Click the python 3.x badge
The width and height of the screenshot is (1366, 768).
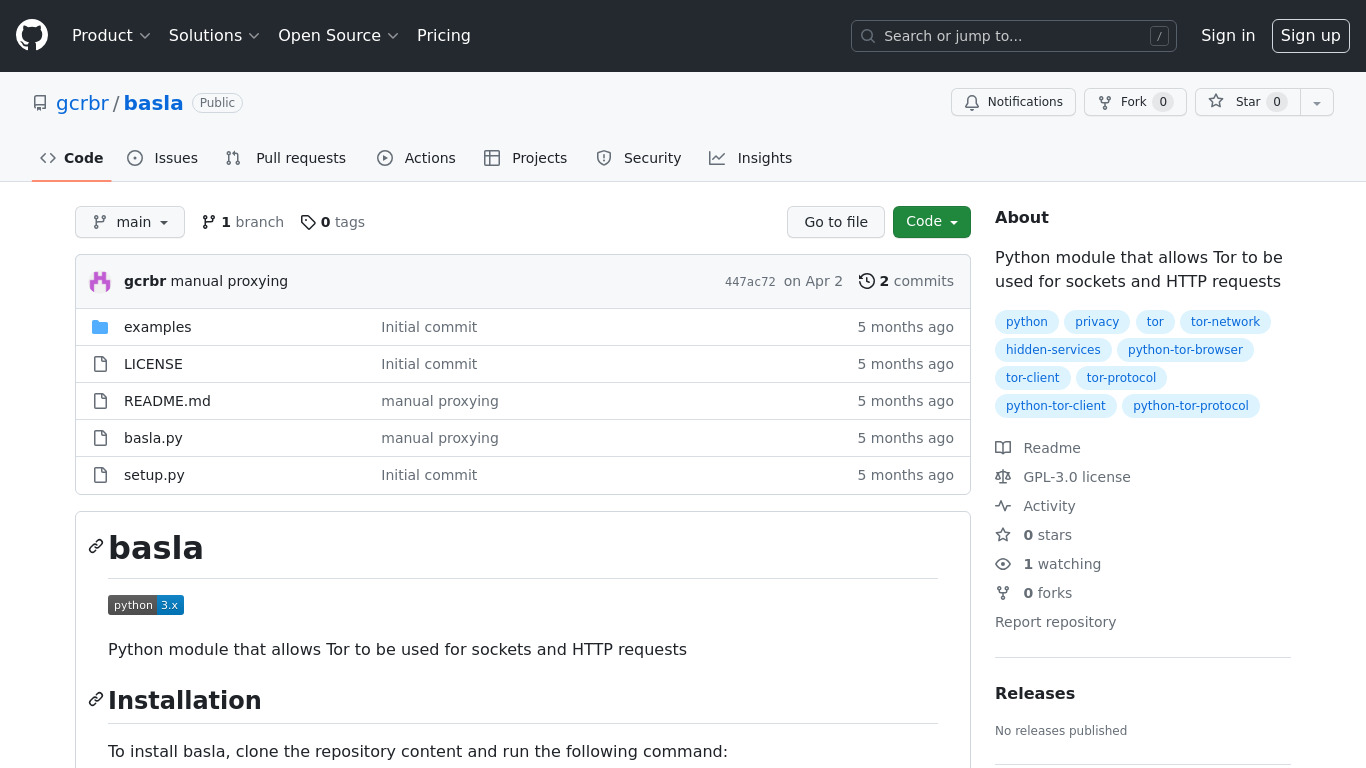pos(146,605)
